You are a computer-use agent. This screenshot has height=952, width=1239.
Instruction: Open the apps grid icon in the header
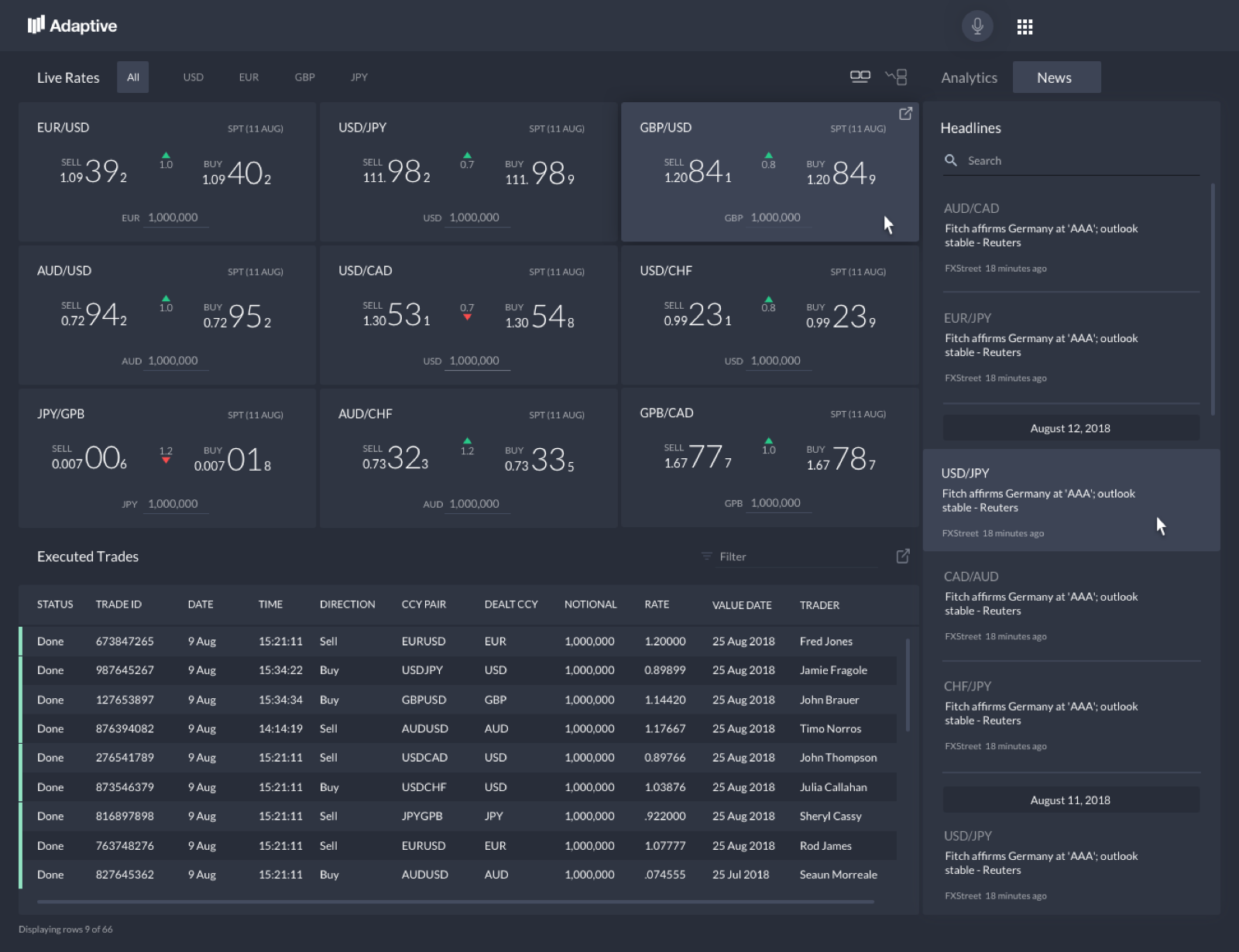(1025, 26)
